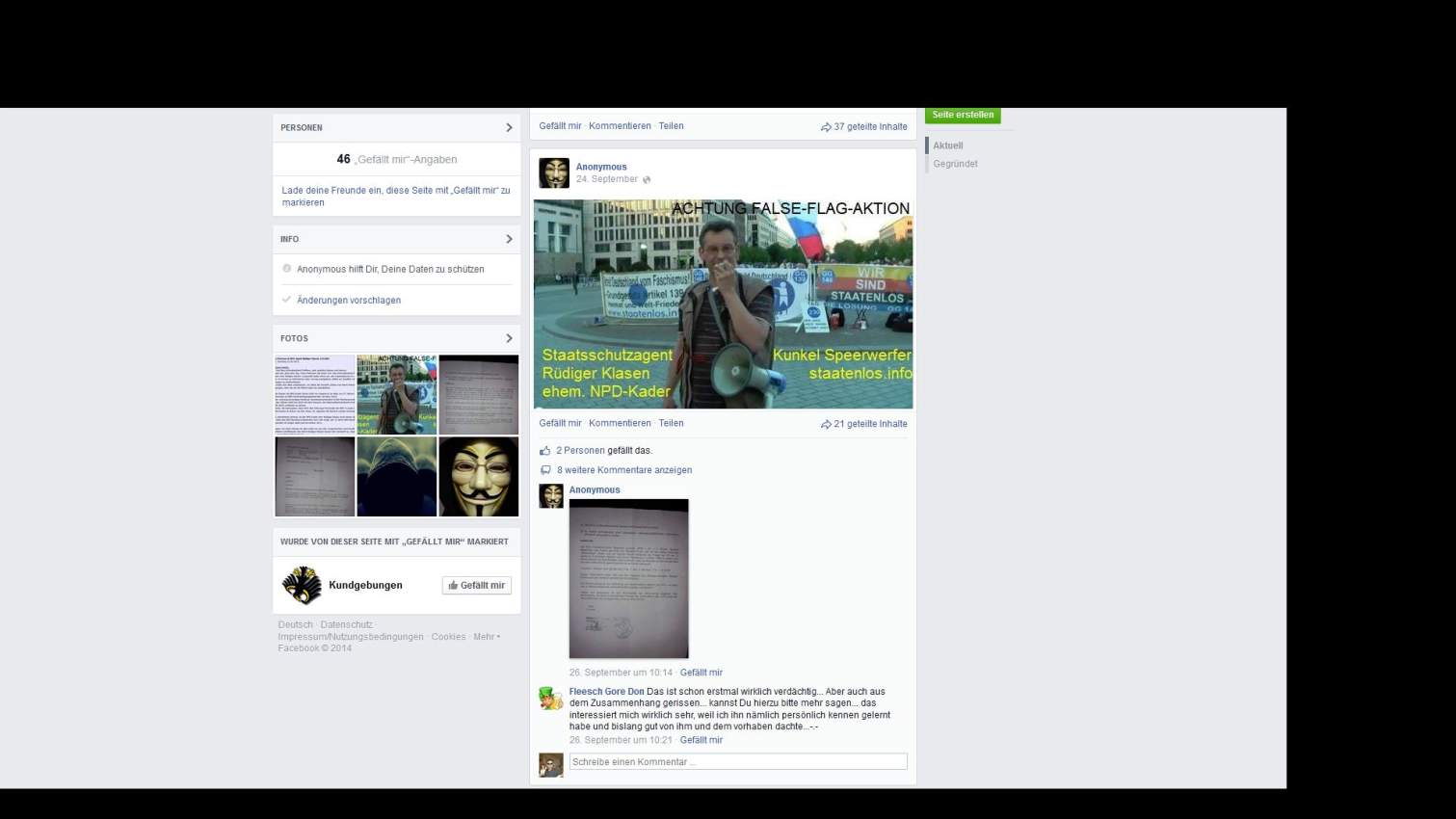Open the 24. September post timestamp

coord(606,179)
